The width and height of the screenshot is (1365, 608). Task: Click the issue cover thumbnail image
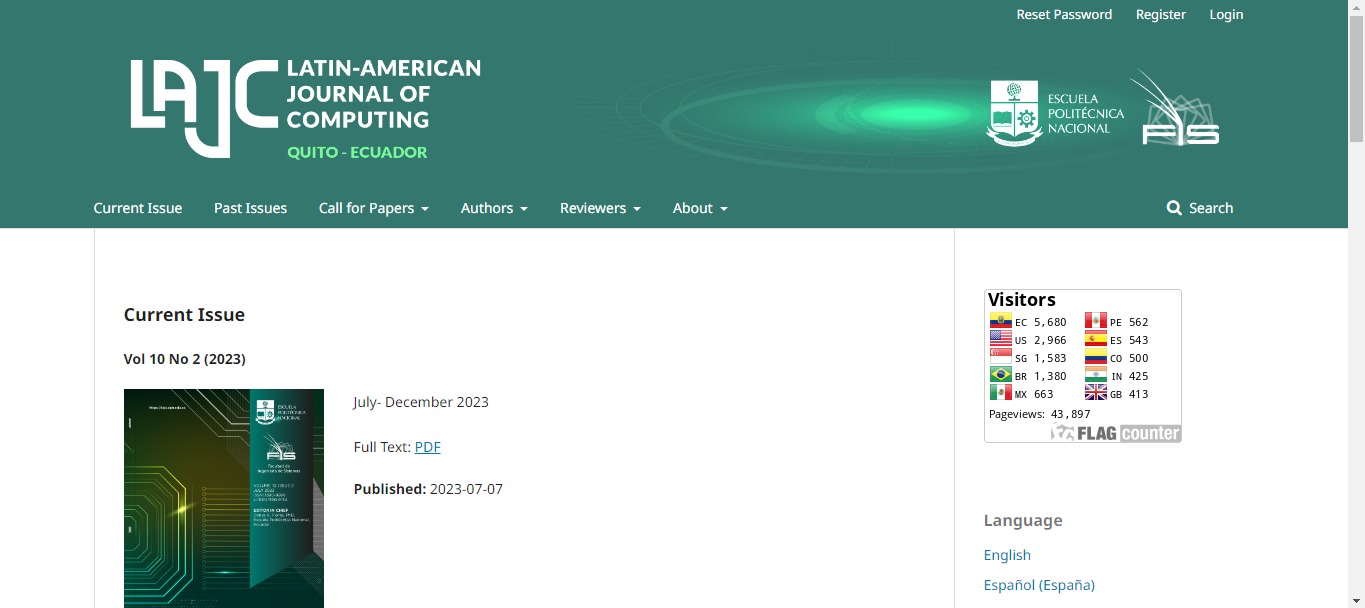pyautogui.click(x=224, y=498)
